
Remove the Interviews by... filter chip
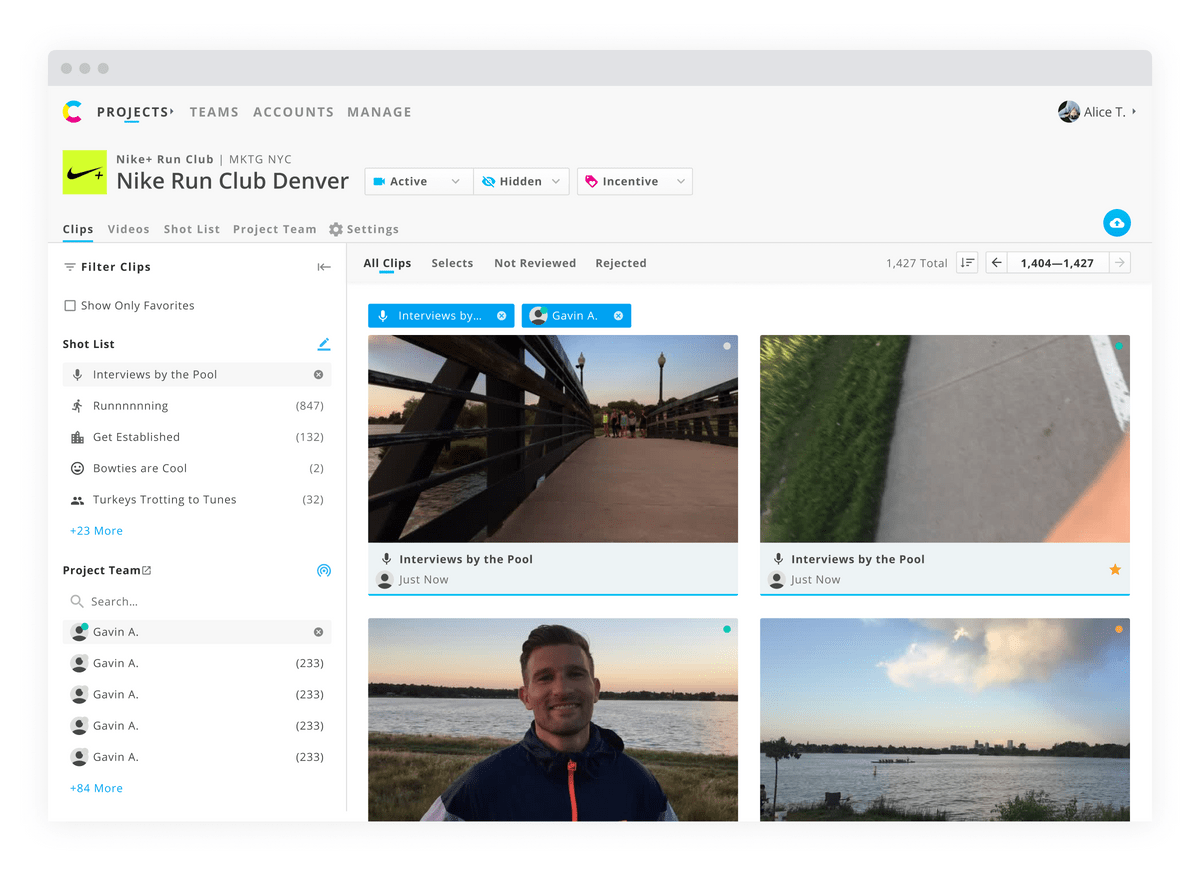coord(501,316)
